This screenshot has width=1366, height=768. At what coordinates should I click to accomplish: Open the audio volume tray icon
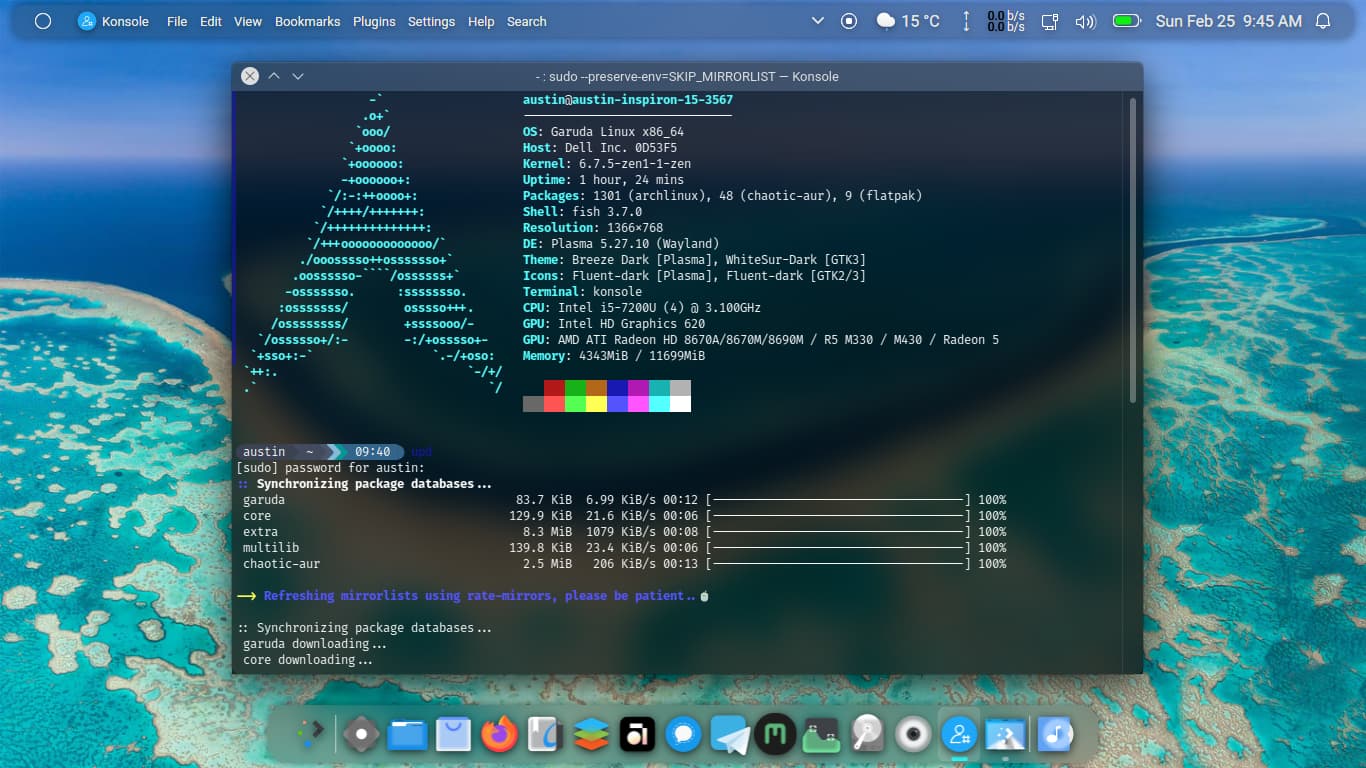pyautogui.click(x=1085, y=21)
